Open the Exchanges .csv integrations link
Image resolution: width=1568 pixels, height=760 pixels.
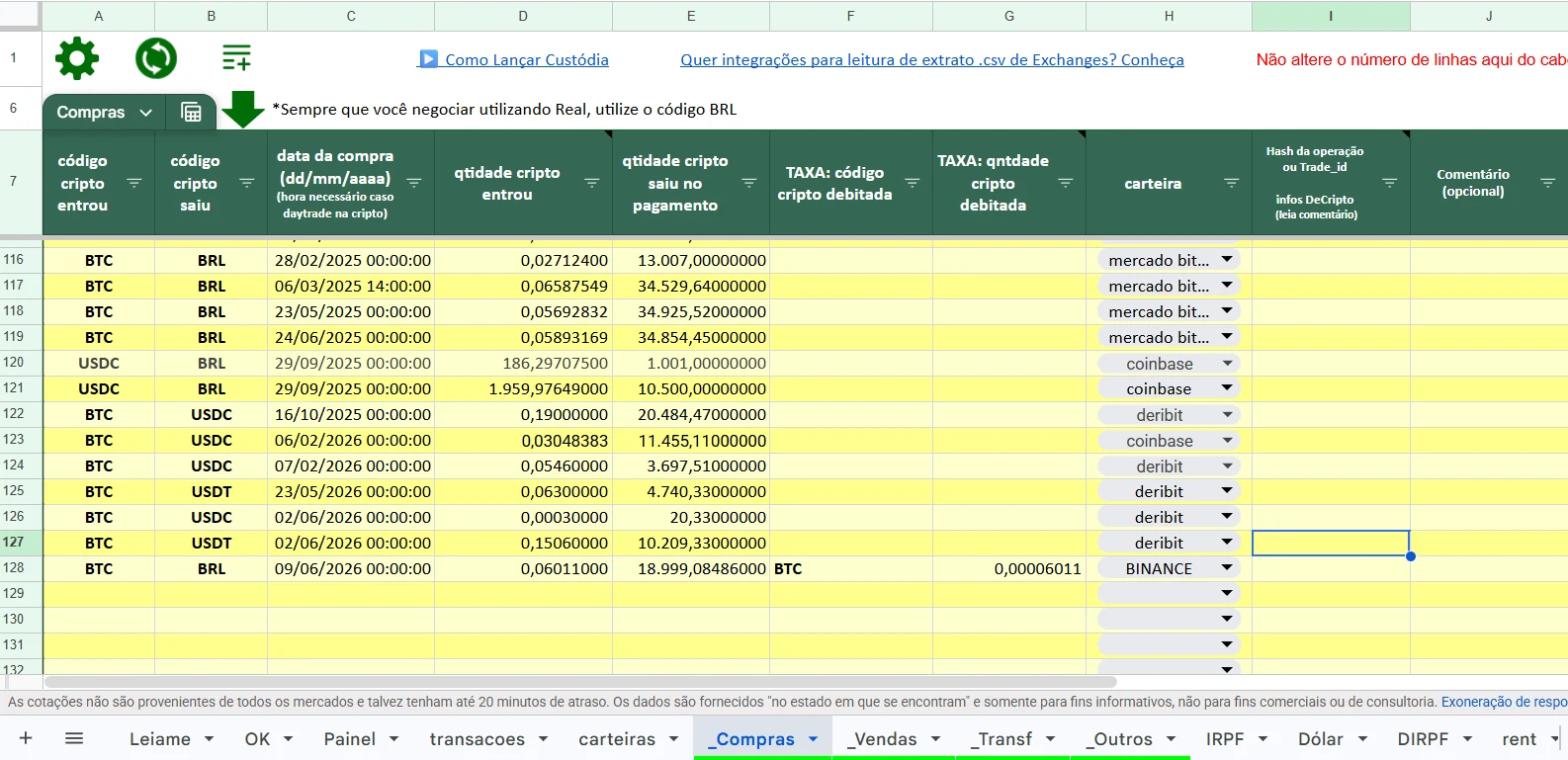coord(932,59)
